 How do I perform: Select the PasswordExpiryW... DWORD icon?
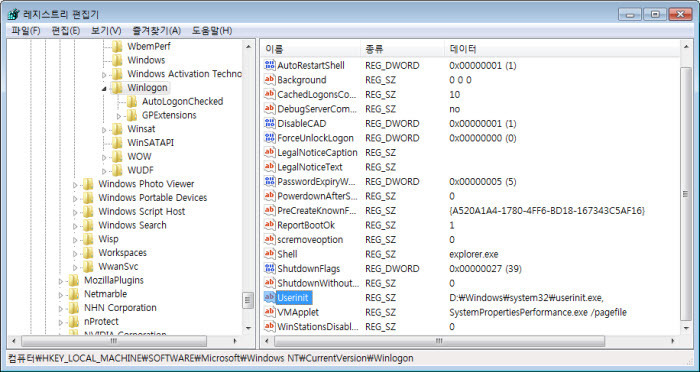click(269, 181)
